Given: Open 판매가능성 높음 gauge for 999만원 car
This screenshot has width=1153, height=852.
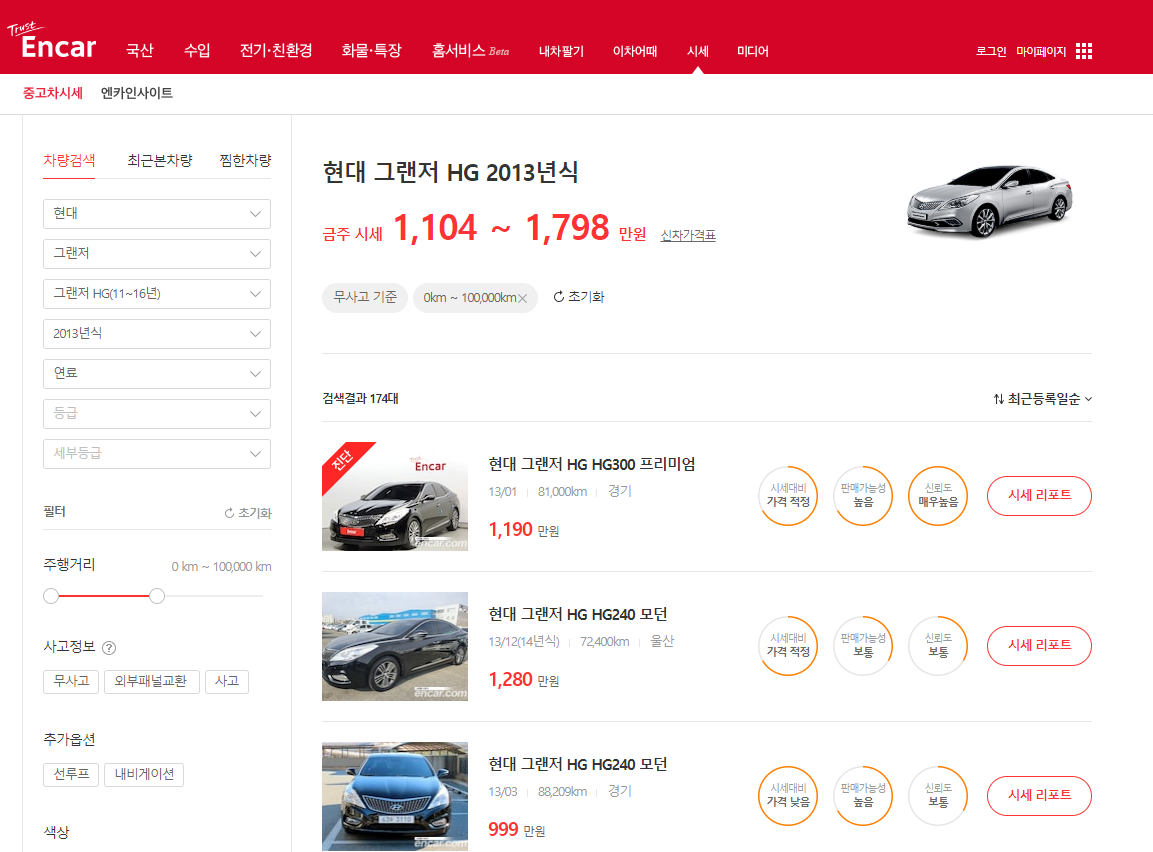Looking at the screenshot, I should (863, 795).
